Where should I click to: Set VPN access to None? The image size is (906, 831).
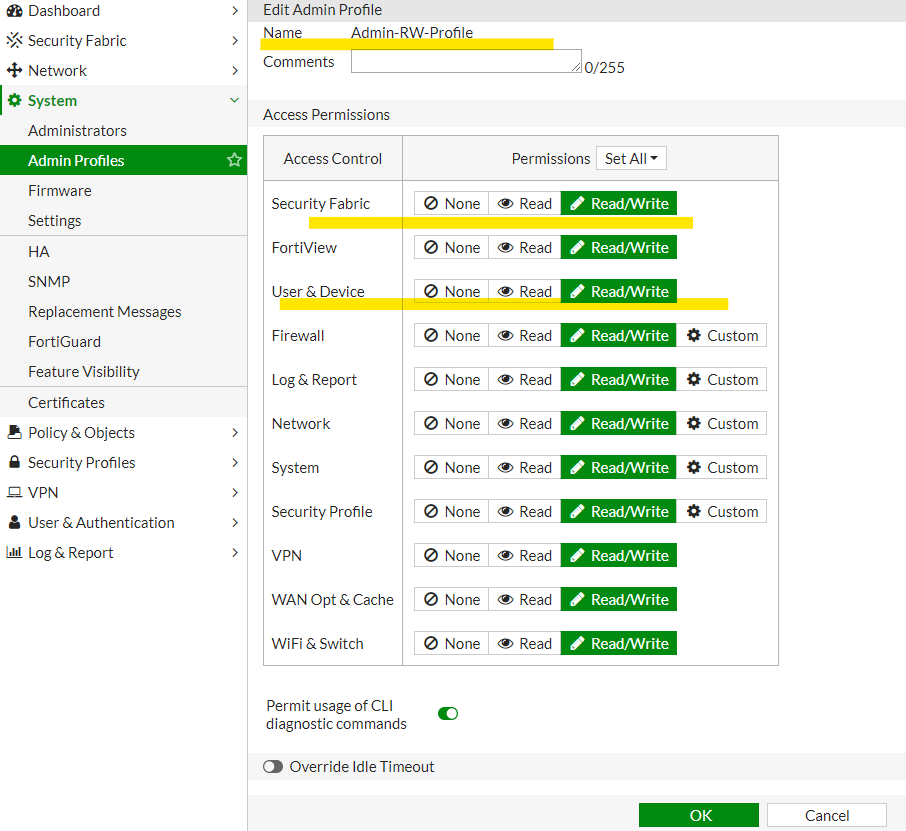451,555
